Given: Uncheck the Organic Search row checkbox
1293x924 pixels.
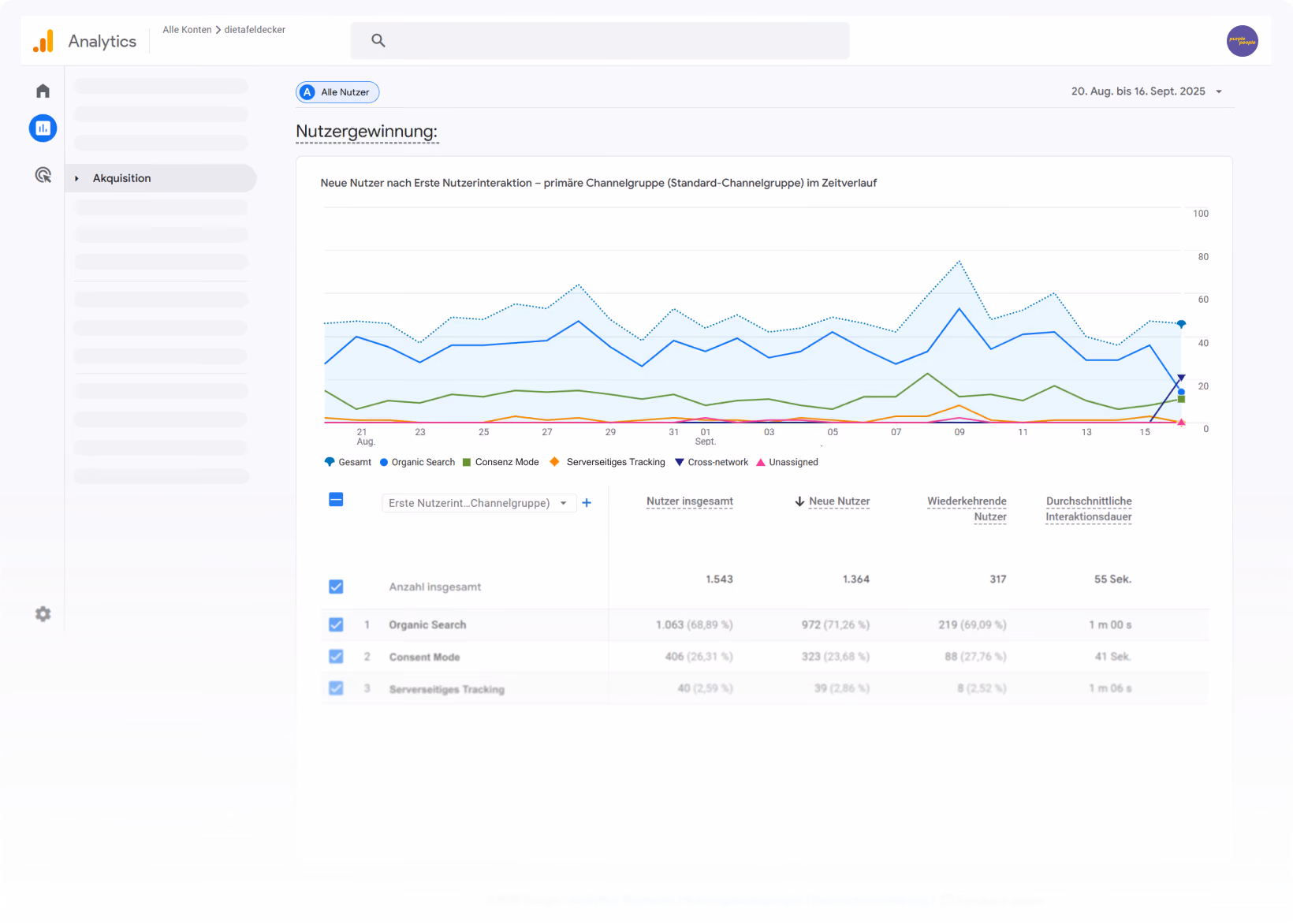Looking at the screenshot, I should coord(336,624).
